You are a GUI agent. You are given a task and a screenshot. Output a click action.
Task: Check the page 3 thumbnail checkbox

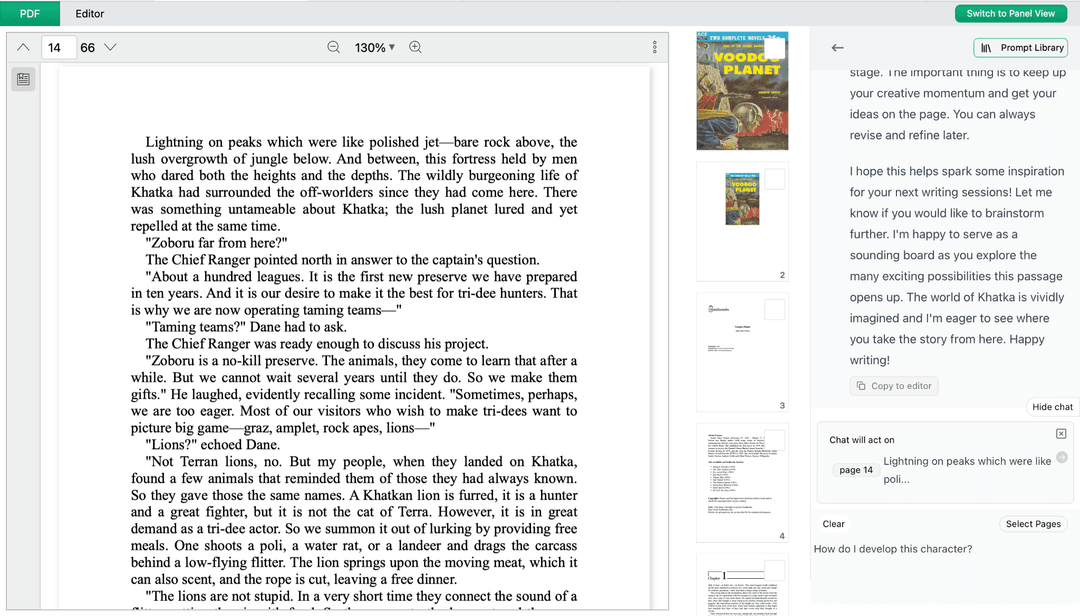tap(775, 309)
